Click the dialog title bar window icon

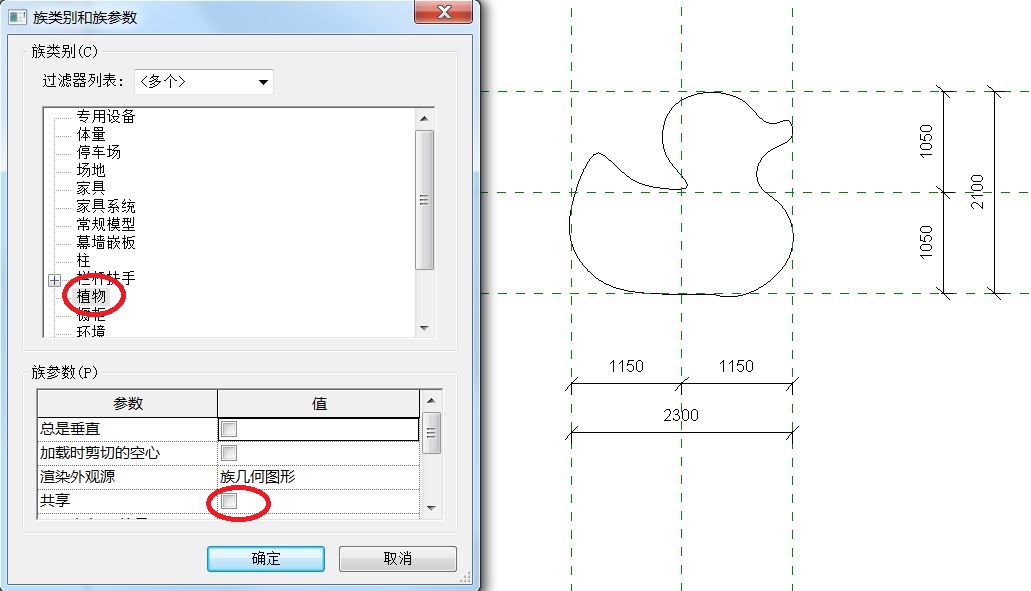tap(18, 16)
